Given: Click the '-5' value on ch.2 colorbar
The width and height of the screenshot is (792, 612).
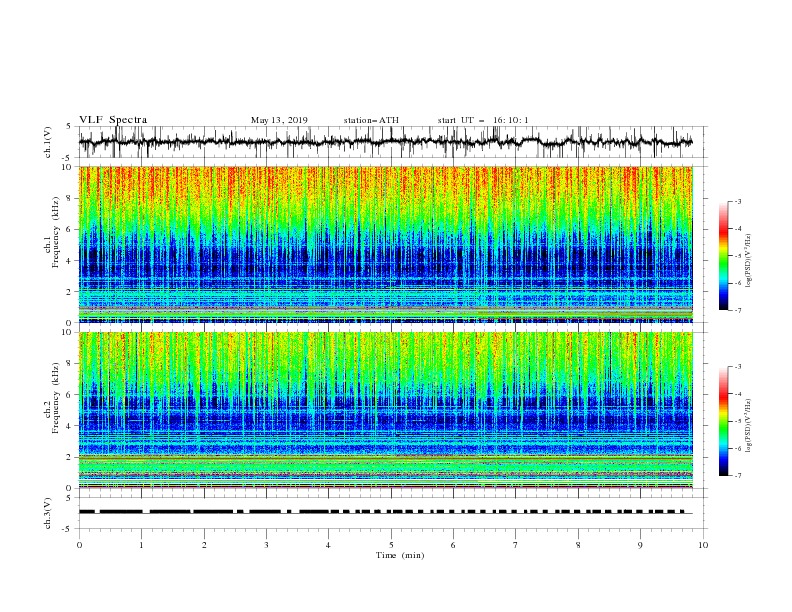Looking at the screenshot, I should coord(738,421).
